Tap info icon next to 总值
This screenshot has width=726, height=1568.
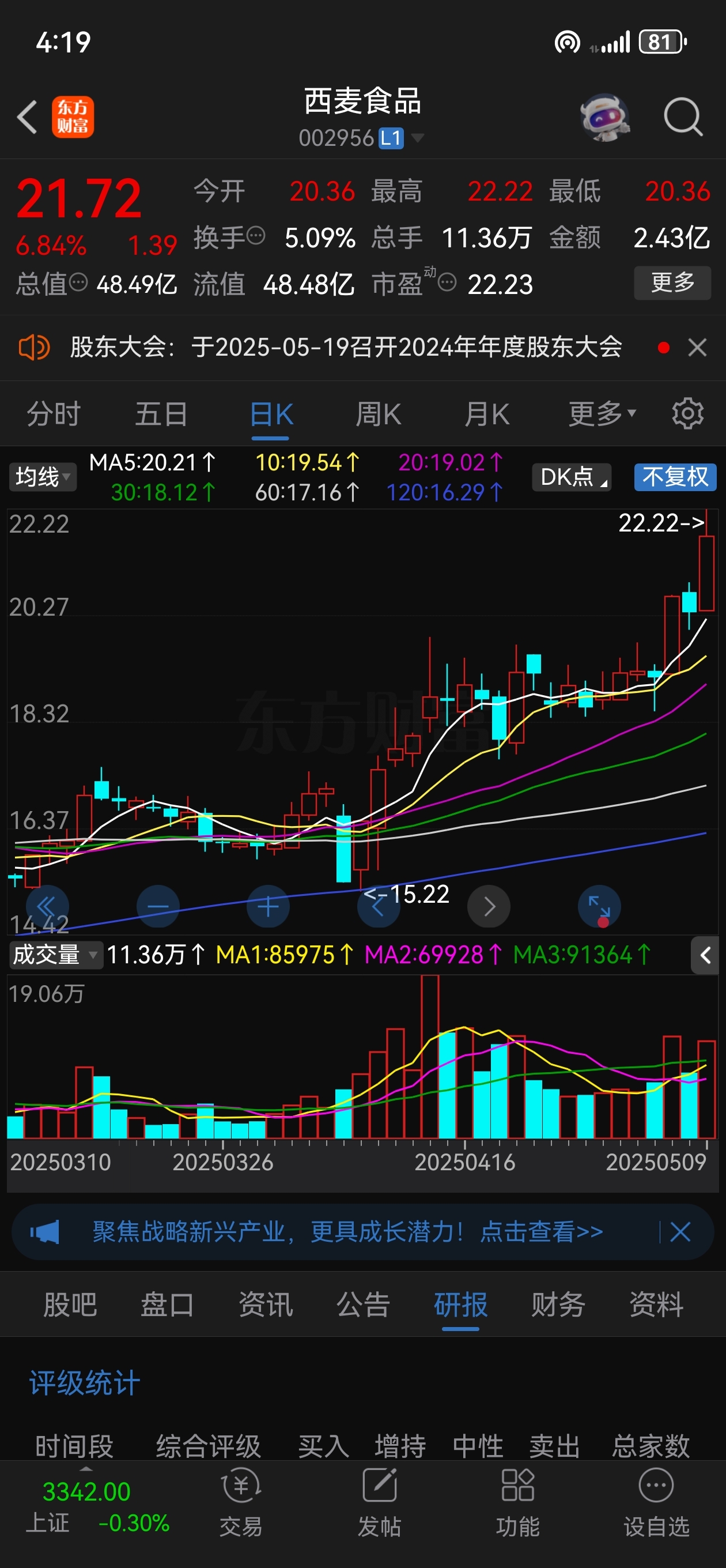78,282
